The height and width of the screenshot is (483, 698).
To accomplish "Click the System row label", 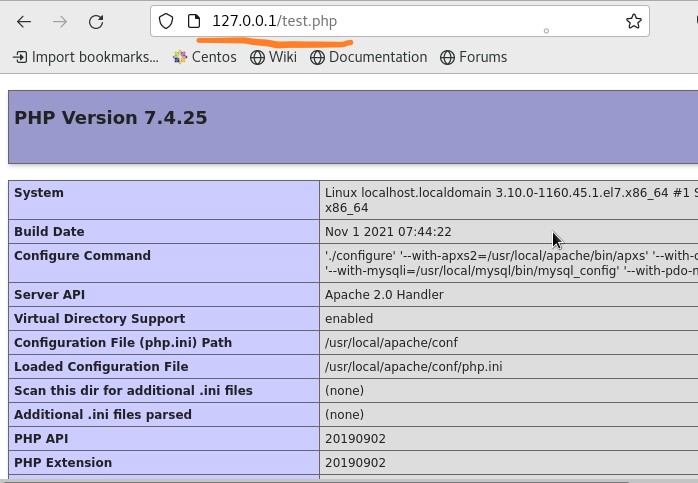I will (x=39, y=193).
